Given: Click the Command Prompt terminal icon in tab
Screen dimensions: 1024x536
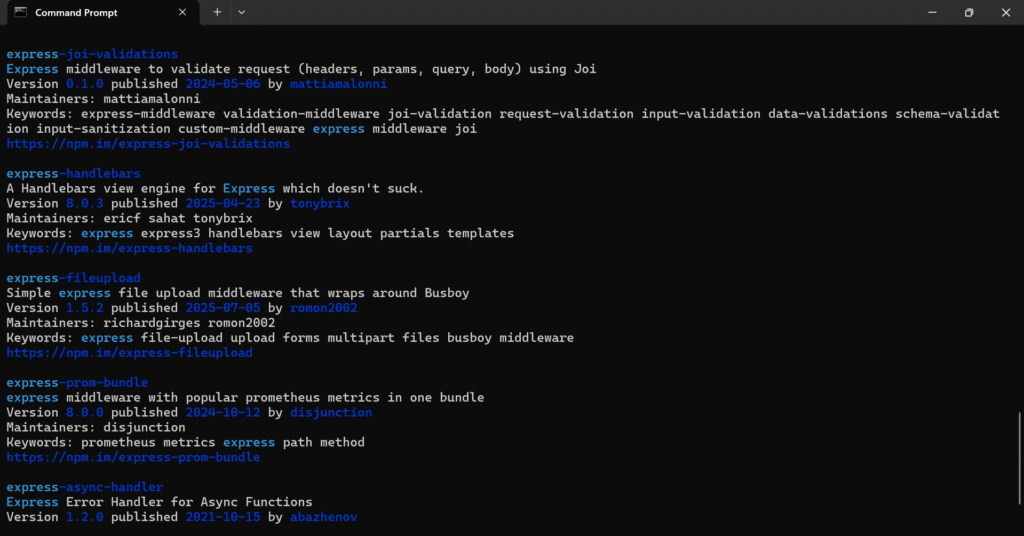Looking at the screenshot, I should pos(18,12).
